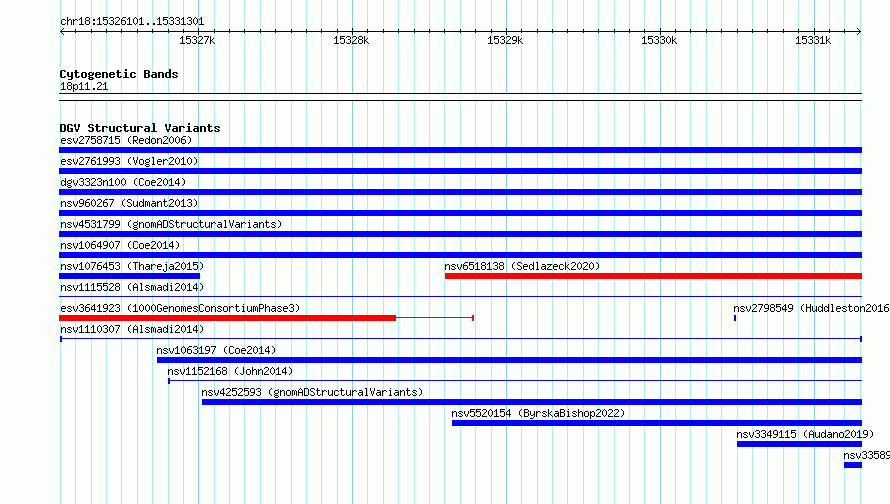Click the 15327k ruler tick label
The height and width of the screenshot is (504, 890).
[197, 40]
